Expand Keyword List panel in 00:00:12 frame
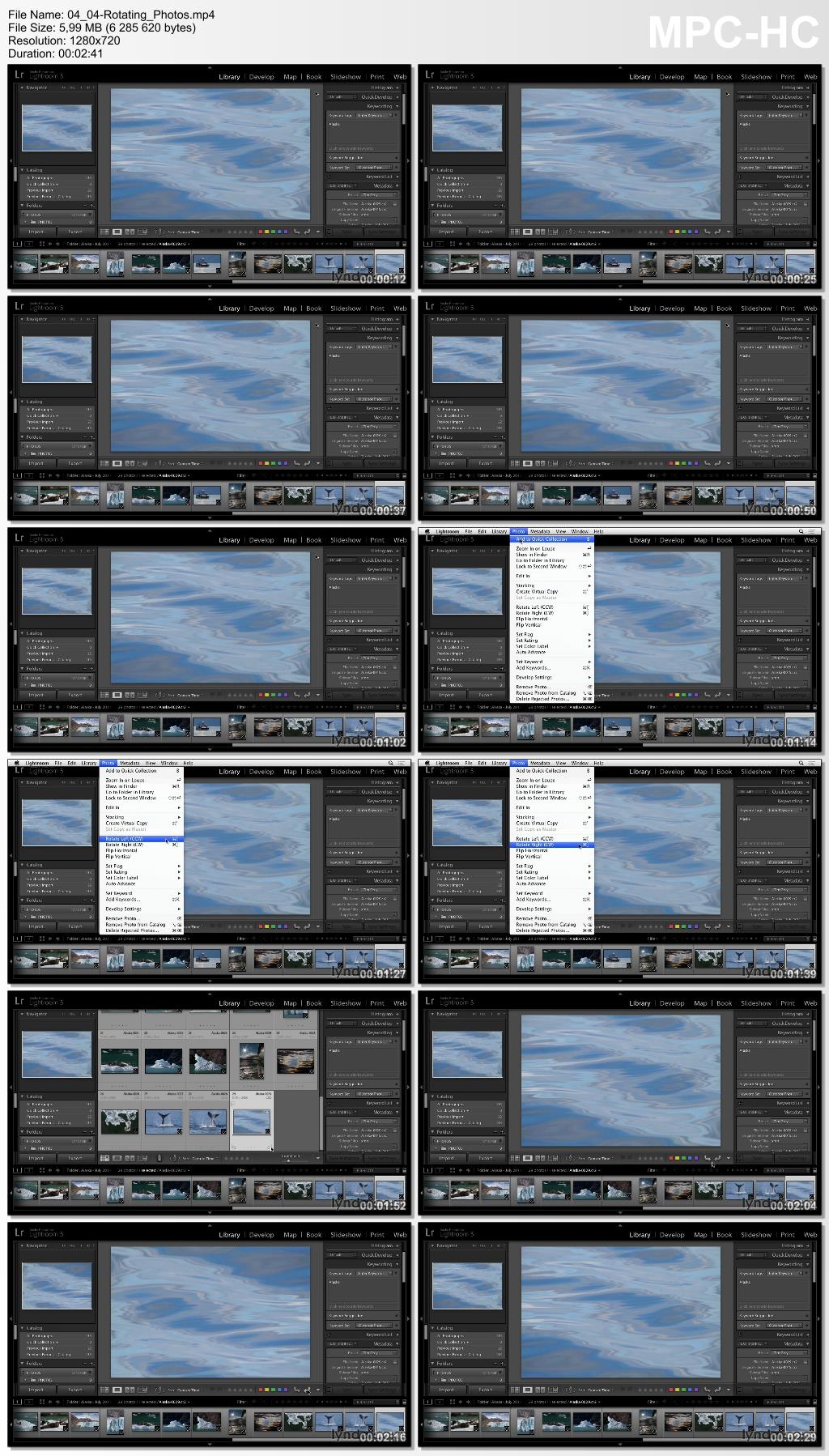Image resolution: width=829 pixels, height=1456 pixels. 397,176
